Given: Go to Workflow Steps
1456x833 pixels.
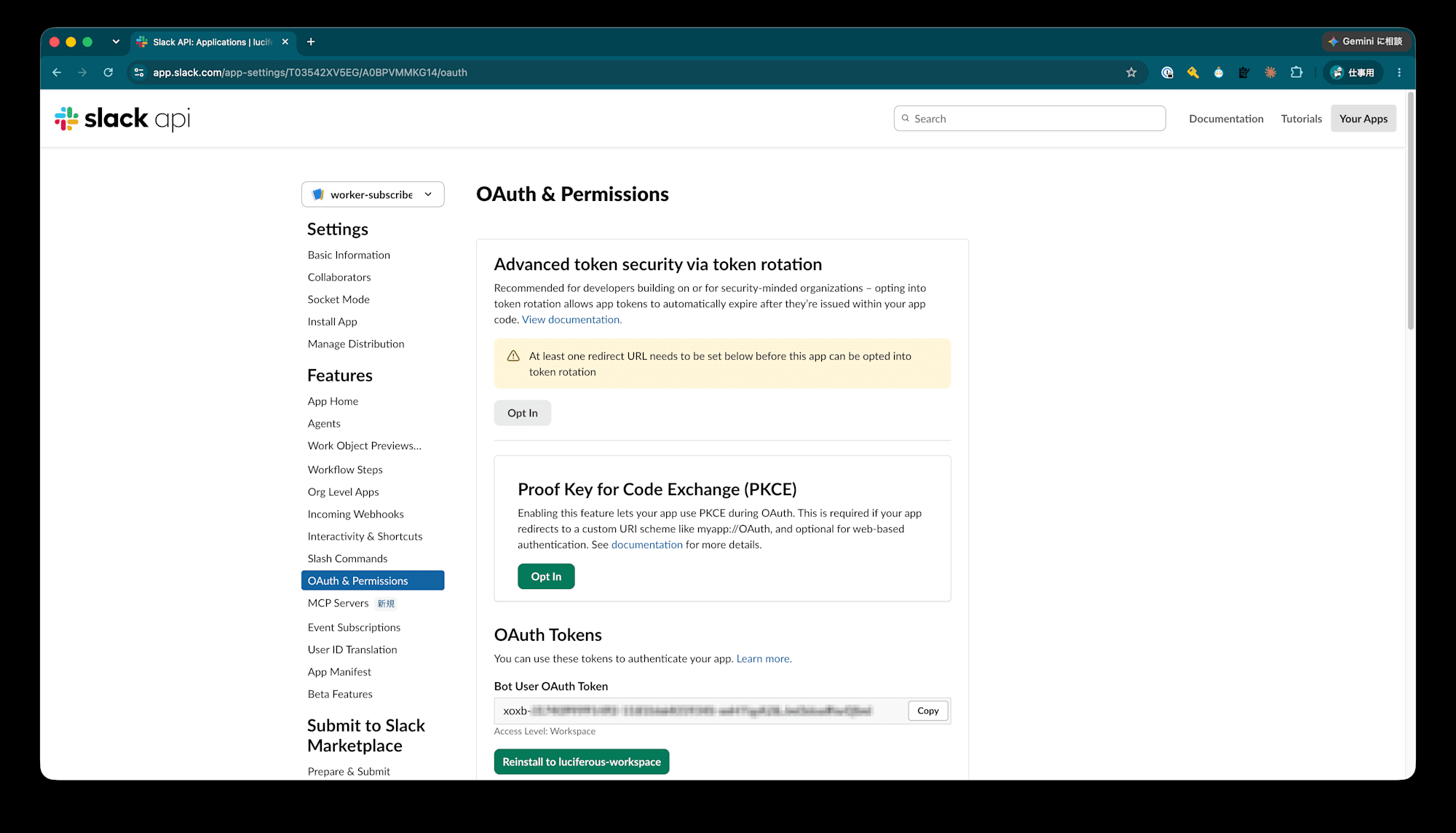Looking at the screenshot, I should [x=345, y=470].
